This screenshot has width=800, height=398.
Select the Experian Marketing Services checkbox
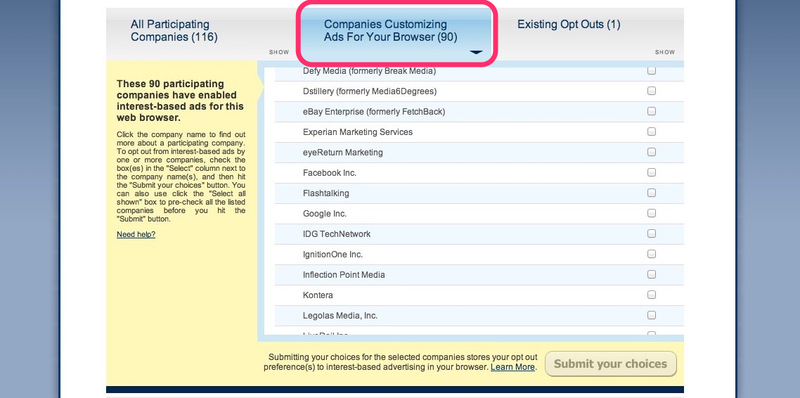click(x=652, y=132)
